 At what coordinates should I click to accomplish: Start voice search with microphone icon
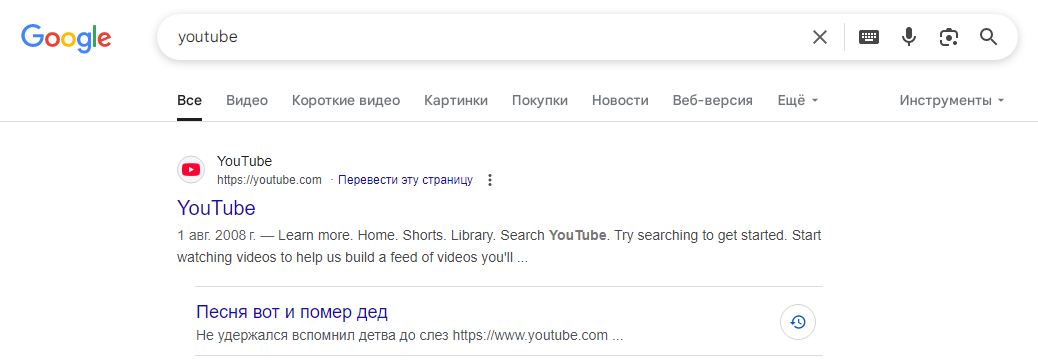pyautogui.click(x=909, y=37)
